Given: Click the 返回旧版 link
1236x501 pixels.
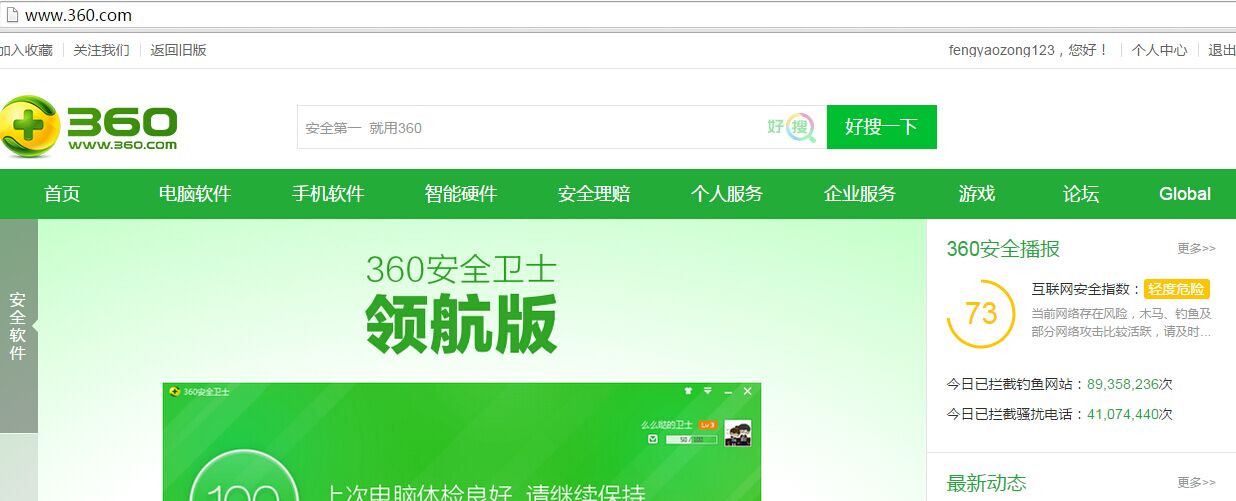Looking at the screenshot, I should pos(179,50).
